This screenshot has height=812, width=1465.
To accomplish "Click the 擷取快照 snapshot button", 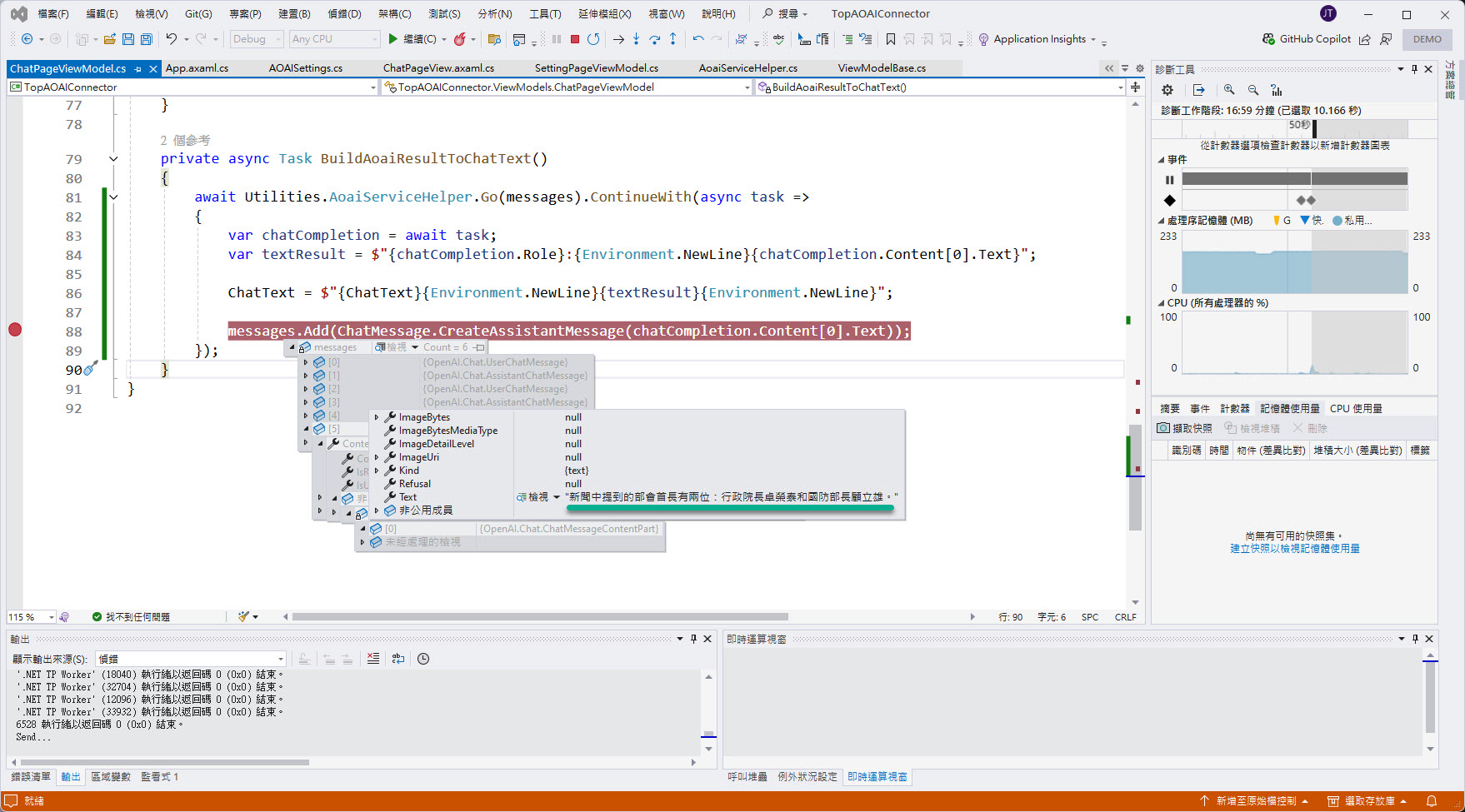I will tap(1184, 428).
